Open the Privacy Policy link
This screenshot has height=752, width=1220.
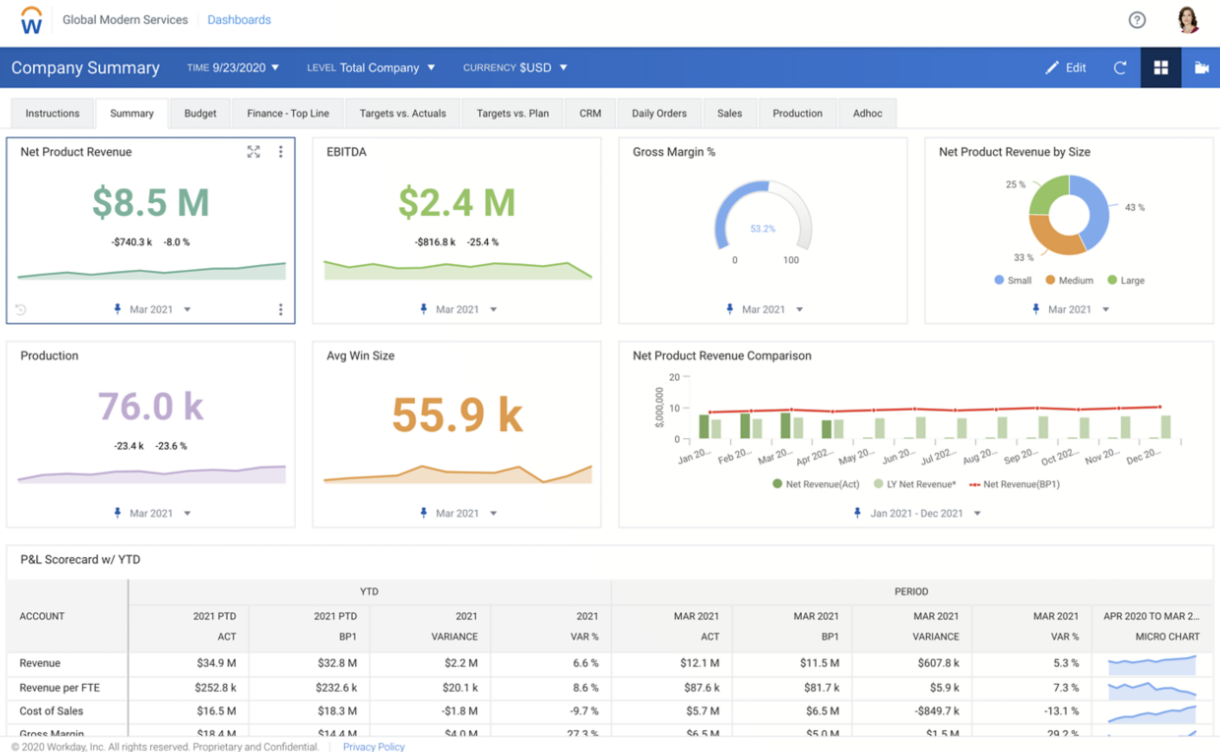point(374,747)
